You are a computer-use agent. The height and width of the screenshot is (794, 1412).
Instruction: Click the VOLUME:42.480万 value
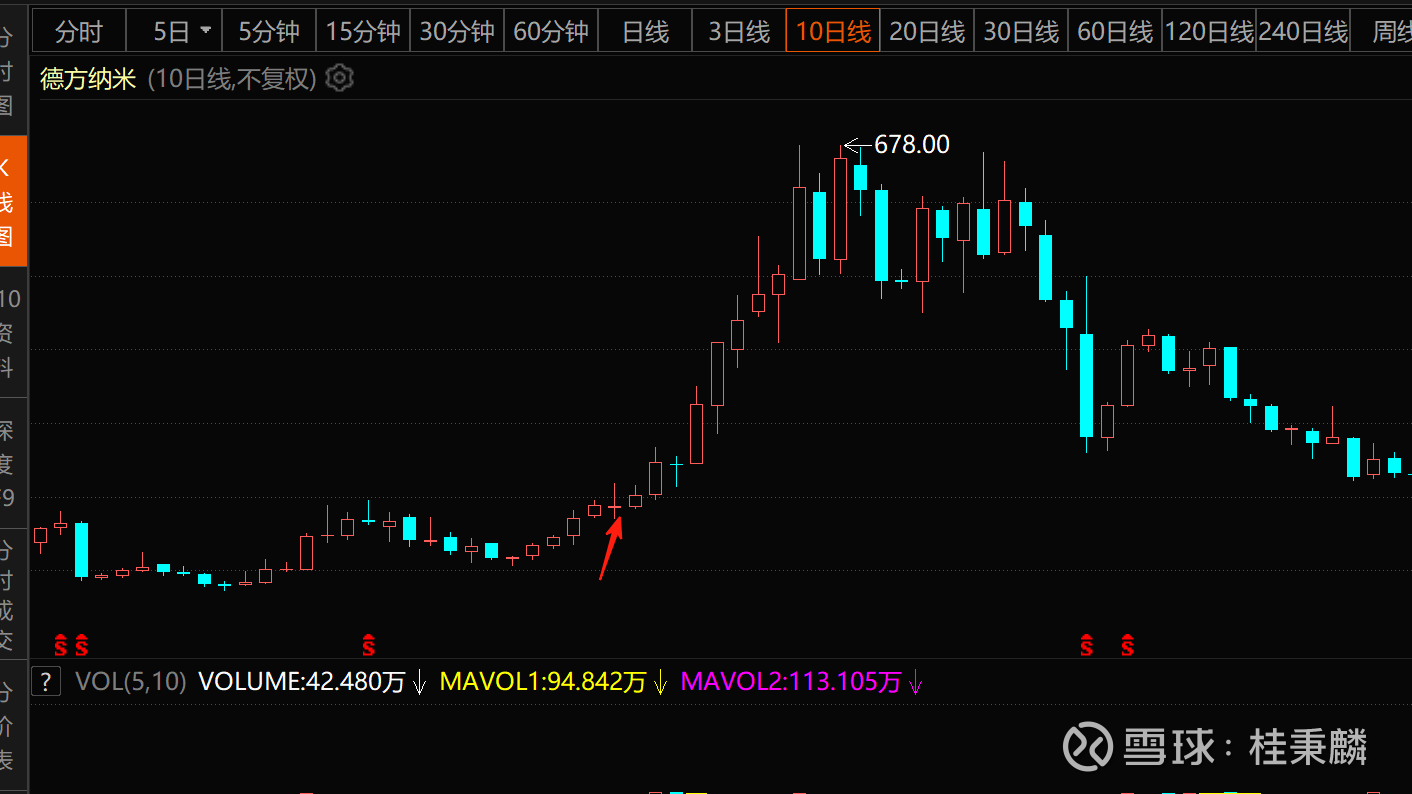(302, 682)
